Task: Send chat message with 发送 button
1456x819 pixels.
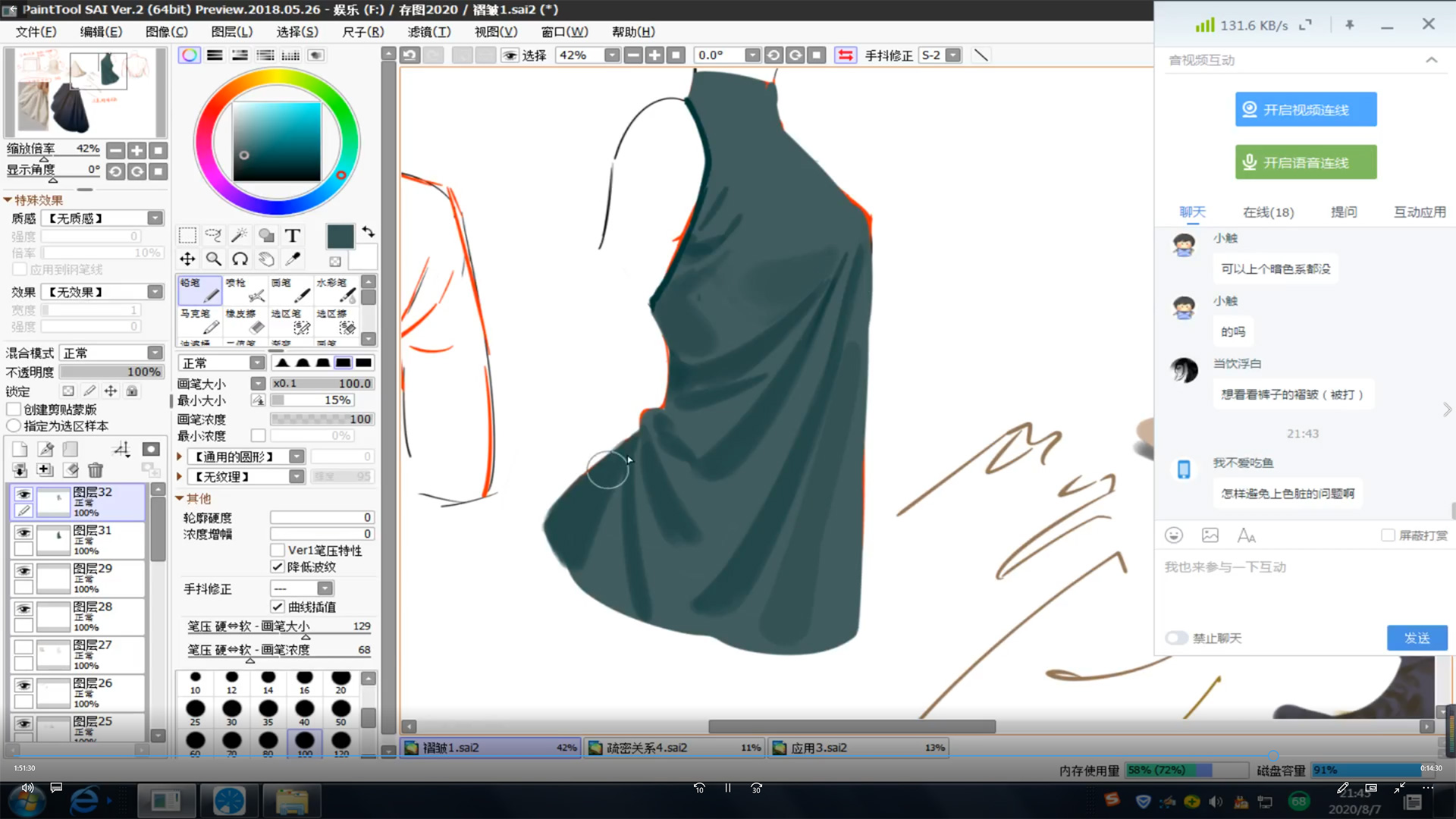Action: [x=1417, y=639]
